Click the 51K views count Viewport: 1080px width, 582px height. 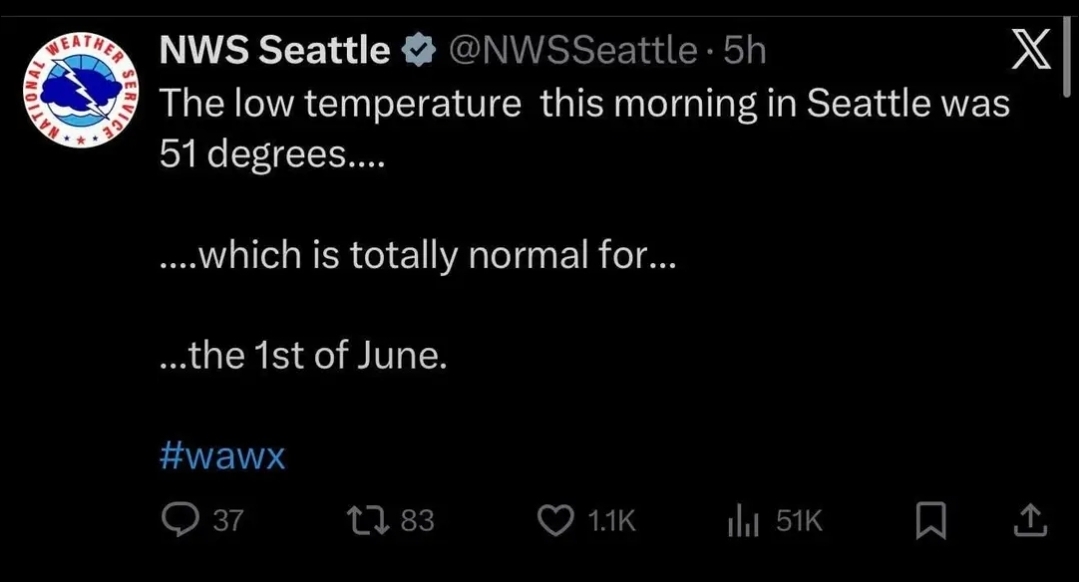pos(799,520)
